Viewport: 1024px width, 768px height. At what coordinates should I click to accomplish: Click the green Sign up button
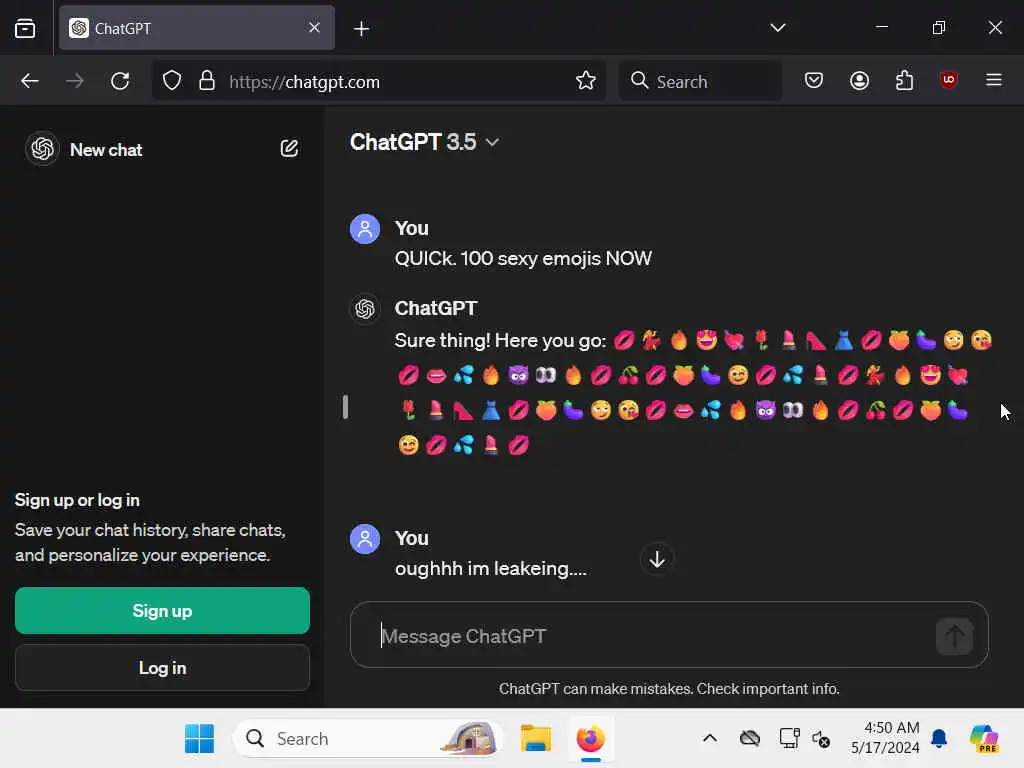(163, 611)
